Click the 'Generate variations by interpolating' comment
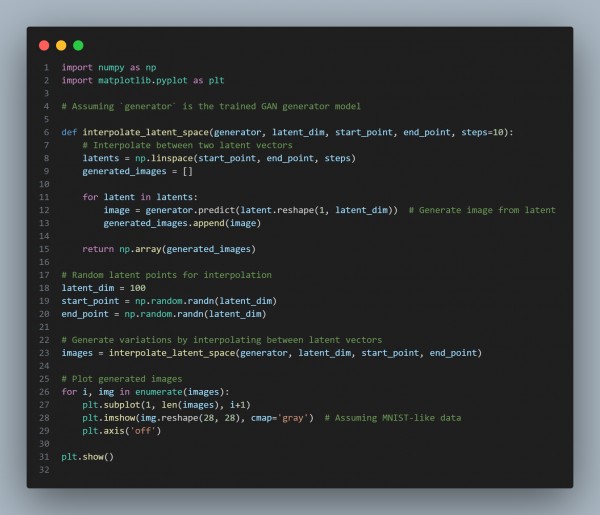600x515 pixels. click(x=222, y=340)
